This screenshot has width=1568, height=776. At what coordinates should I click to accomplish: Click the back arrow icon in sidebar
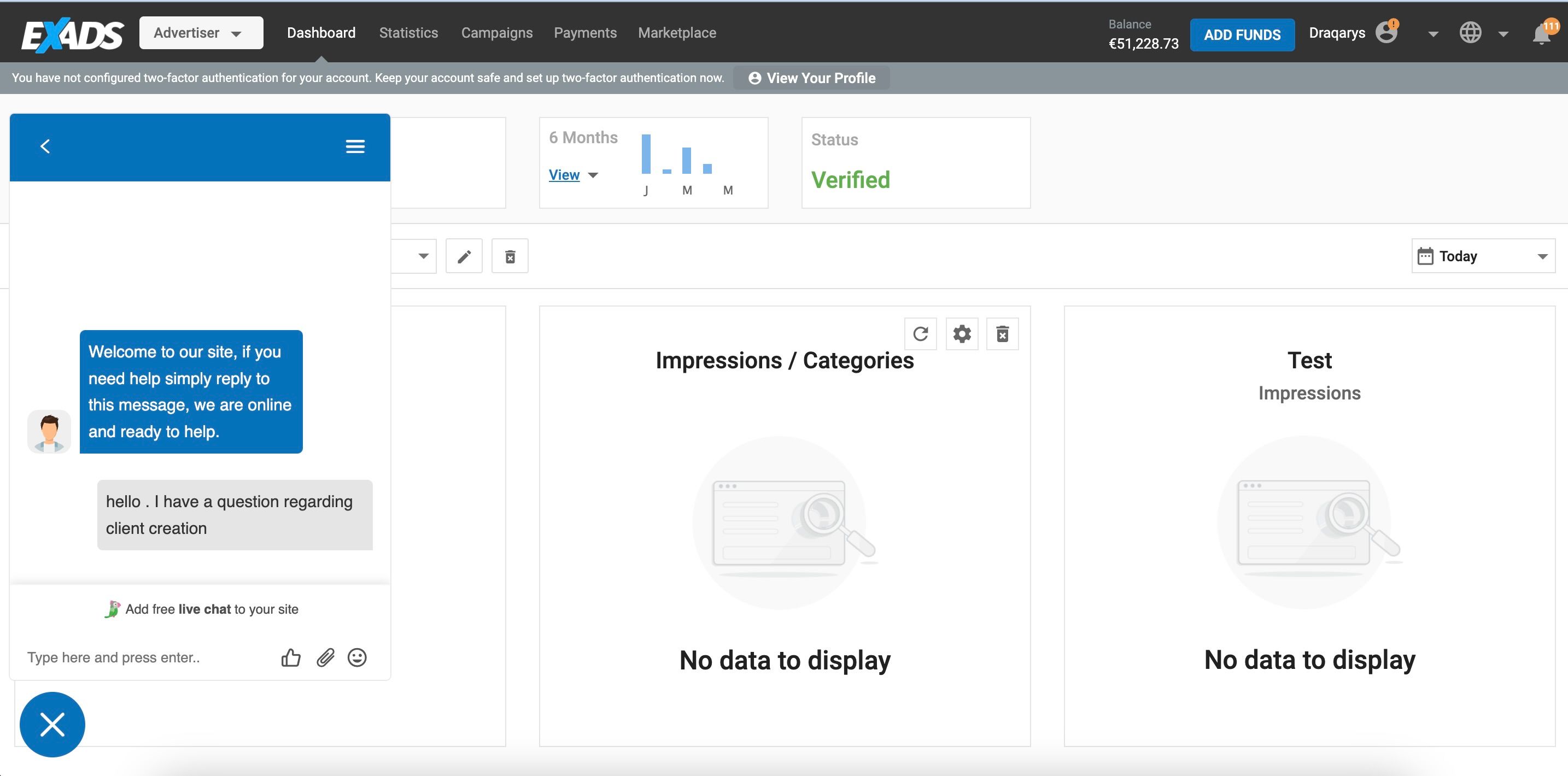(44, 145)
